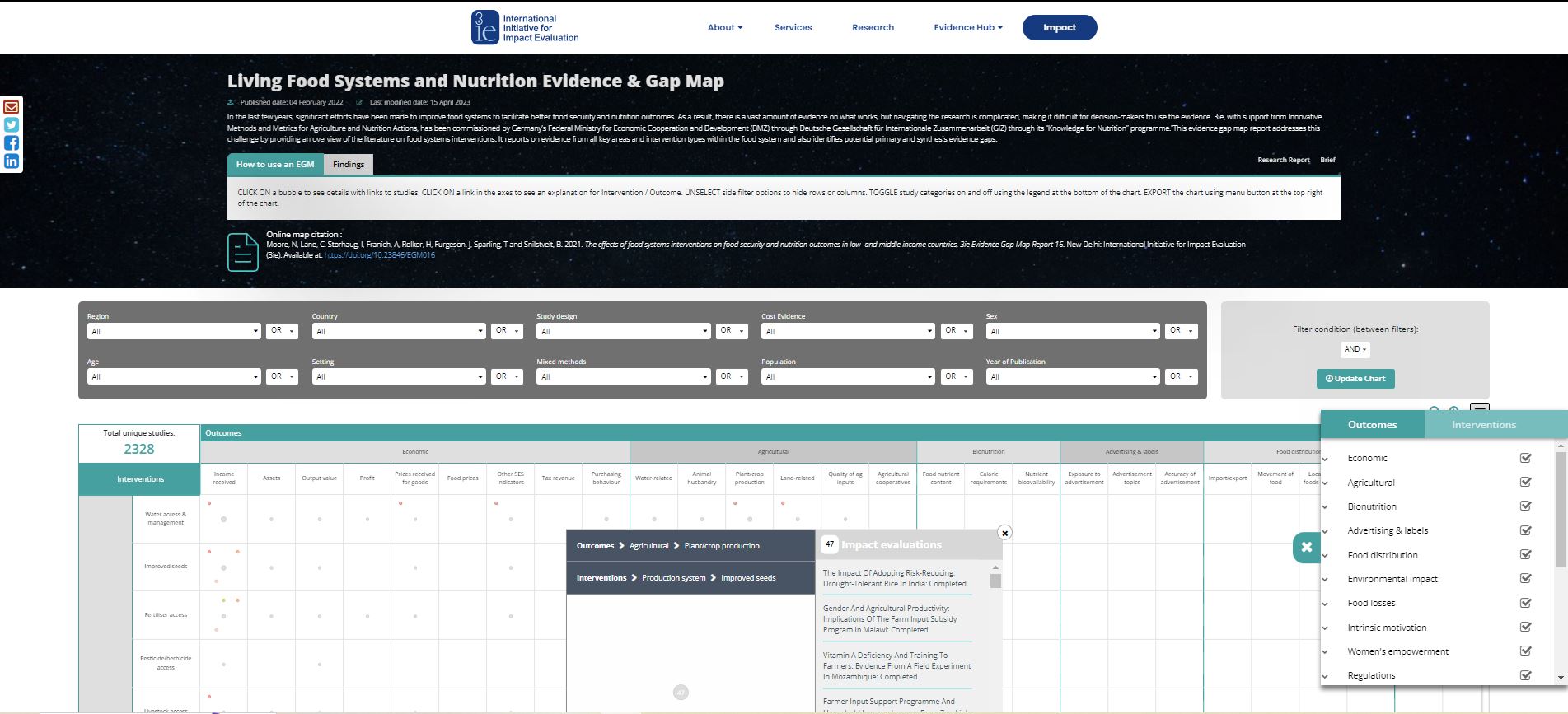Open the chart export menu button
This screenshot has height=714, width=1568.
coord(1480,408)
